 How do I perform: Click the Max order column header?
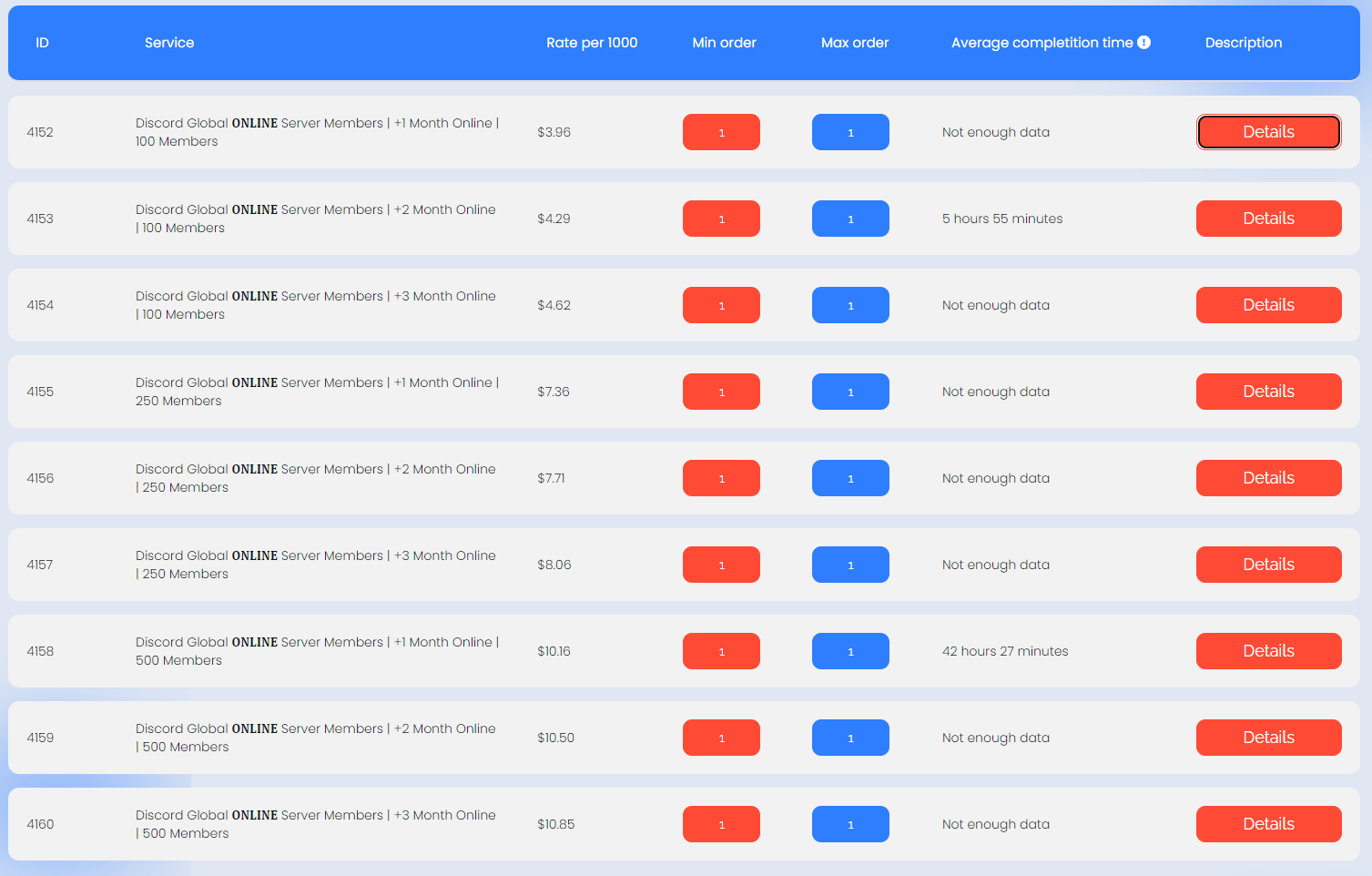click(855, 43)
